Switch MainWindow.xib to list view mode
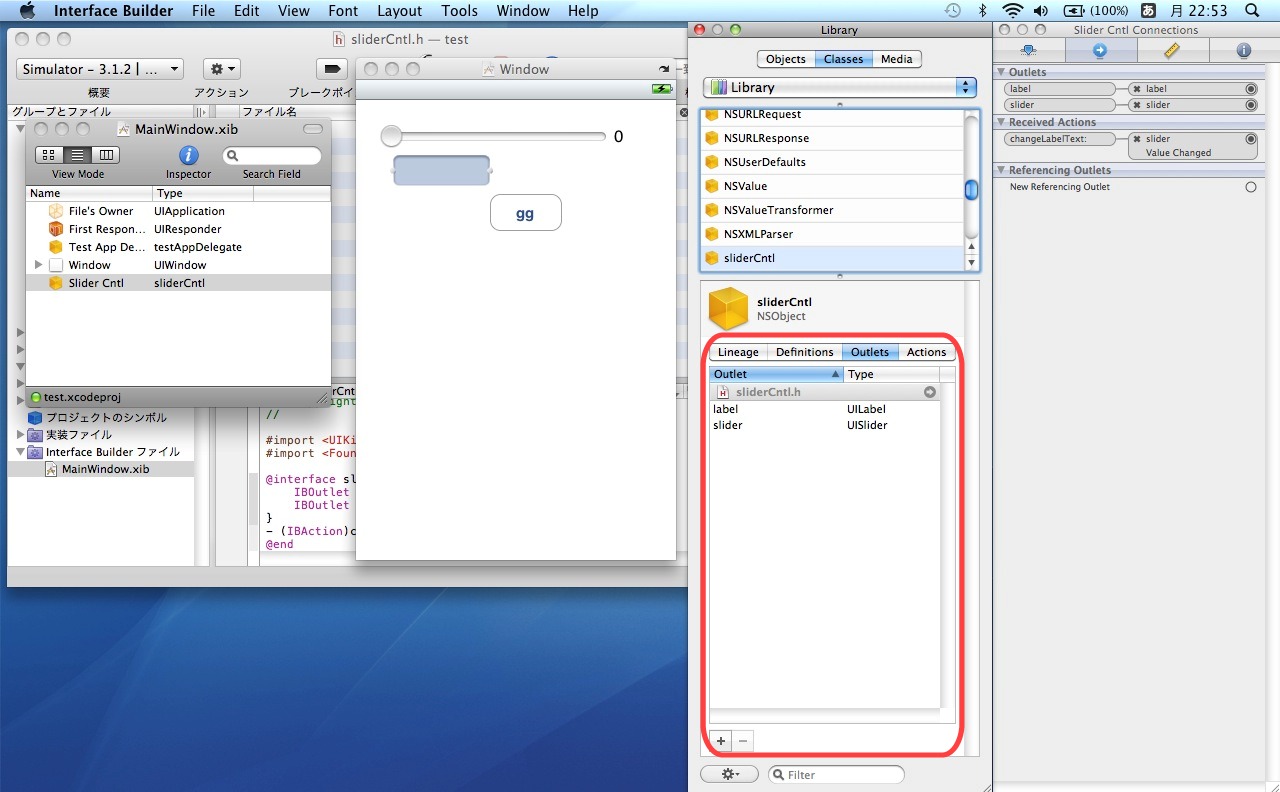Image resolution: width=1280 pixels, height=792 pixels. click(x=77, y=155)
